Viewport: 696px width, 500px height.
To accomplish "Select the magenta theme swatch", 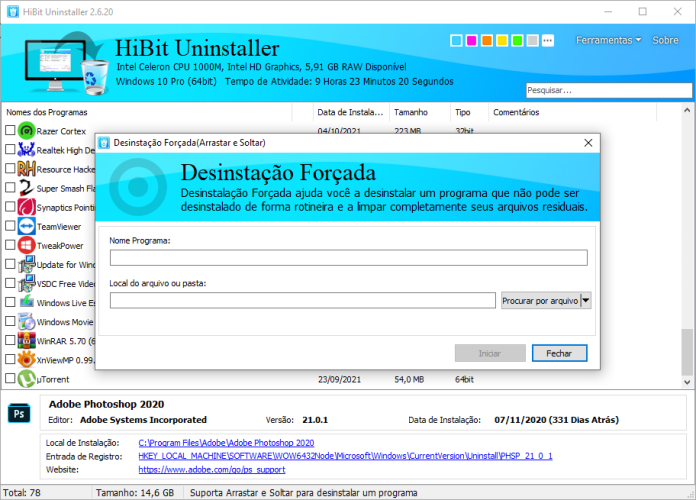I will [471, 40].
